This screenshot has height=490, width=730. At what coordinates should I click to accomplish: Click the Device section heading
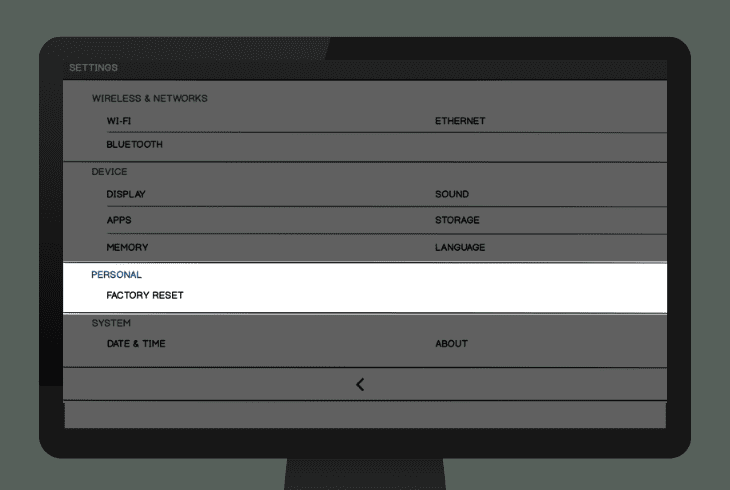coord(109,172)
